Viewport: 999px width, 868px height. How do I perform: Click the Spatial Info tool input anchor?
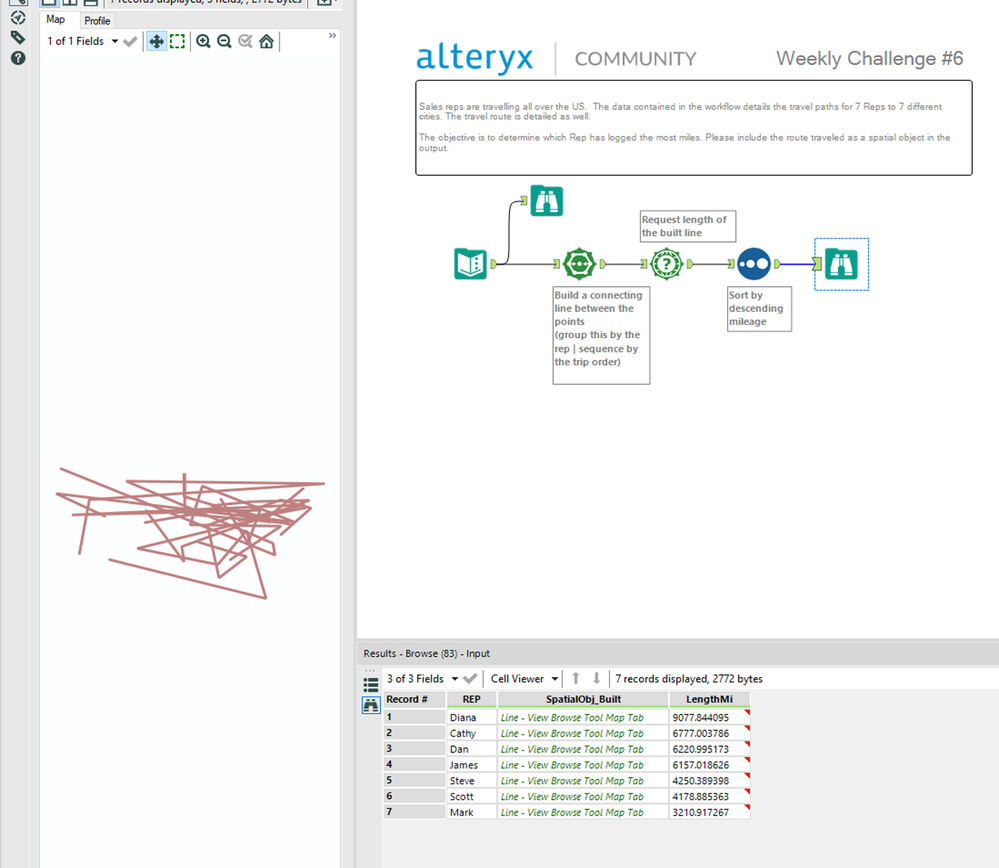[644, 264]
